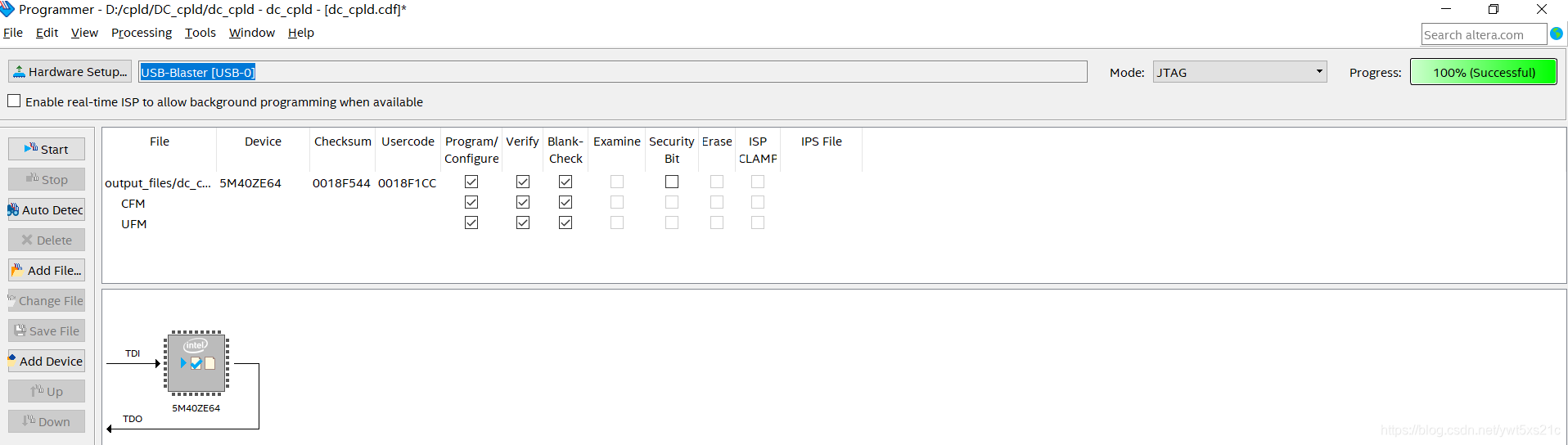Click the globe icon beside search box
This screenshot has width=1568, height=445.
pyautogui.click(x=1557, y=34)
